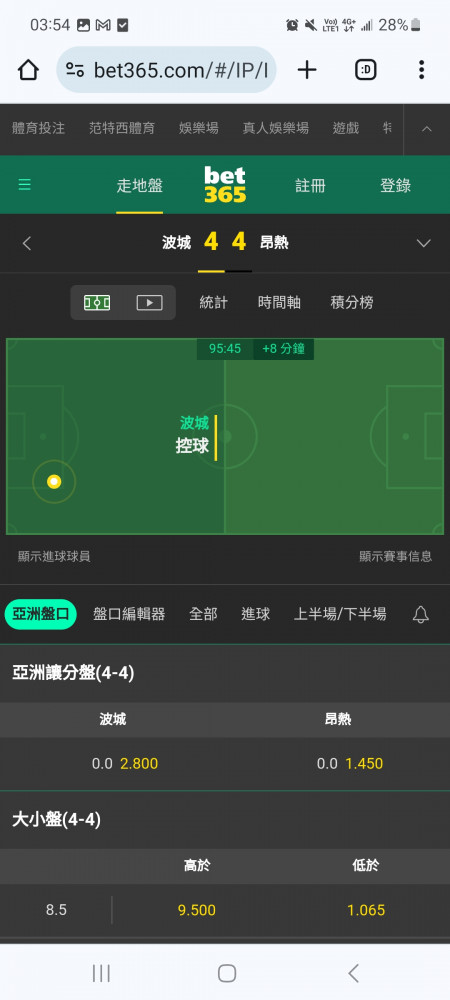The width and height of the screenshot is (450, 1000).
Task: Collapse top category bar with up chevron
Action: 427,129
